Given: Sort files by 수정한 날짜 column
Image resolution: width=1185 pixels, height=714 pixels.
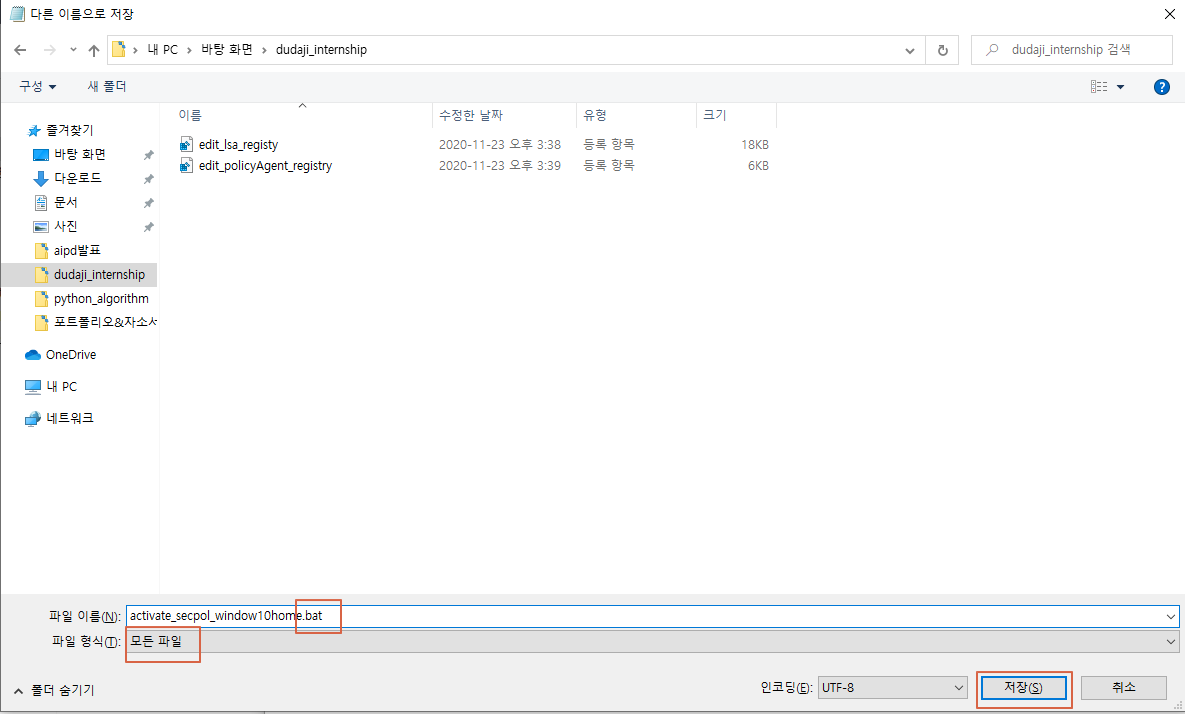Looking at the screenshot, I should [x=470, y=116].
